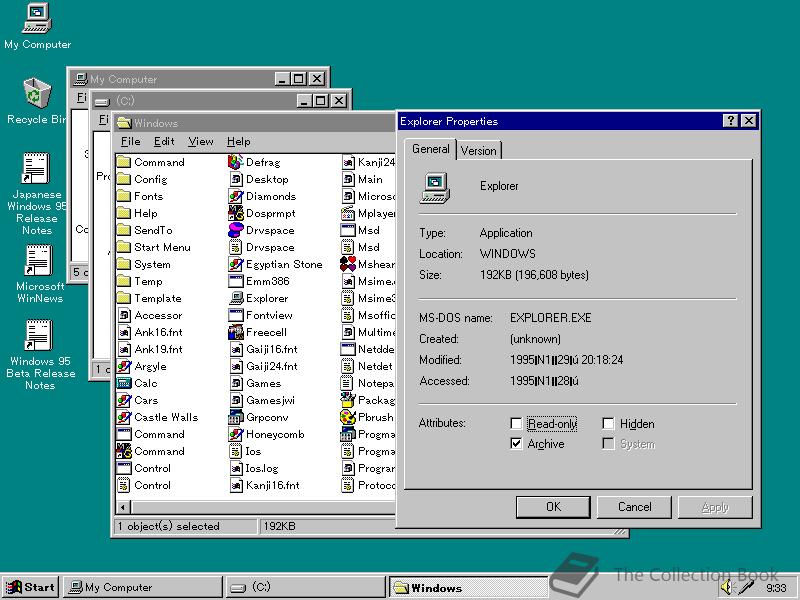Select the System folder icon
800x600 pixels.
[x=123, y=264]
